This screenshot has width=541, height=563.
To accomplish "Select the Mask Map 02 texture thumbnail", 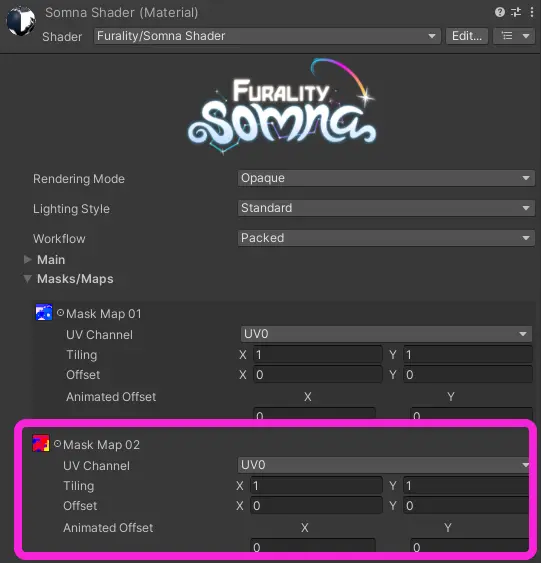I will point(41,443).
